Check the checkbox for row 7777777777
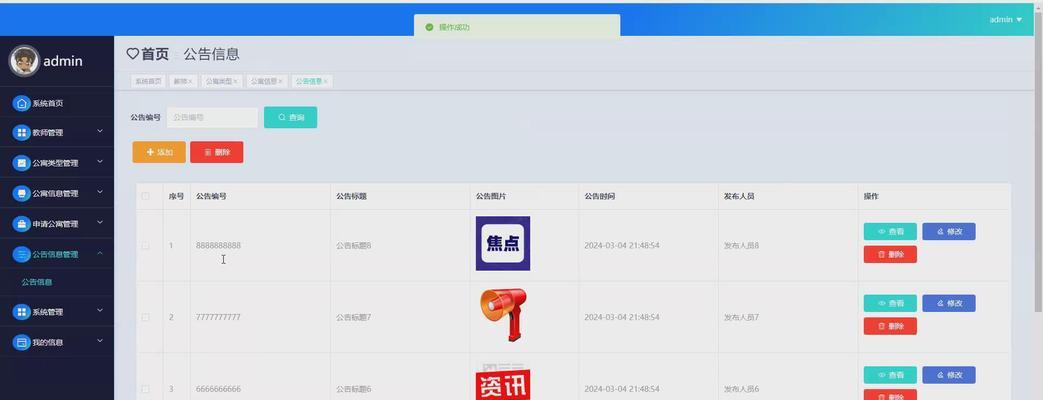1043x400 pixels. coord(146,317)
